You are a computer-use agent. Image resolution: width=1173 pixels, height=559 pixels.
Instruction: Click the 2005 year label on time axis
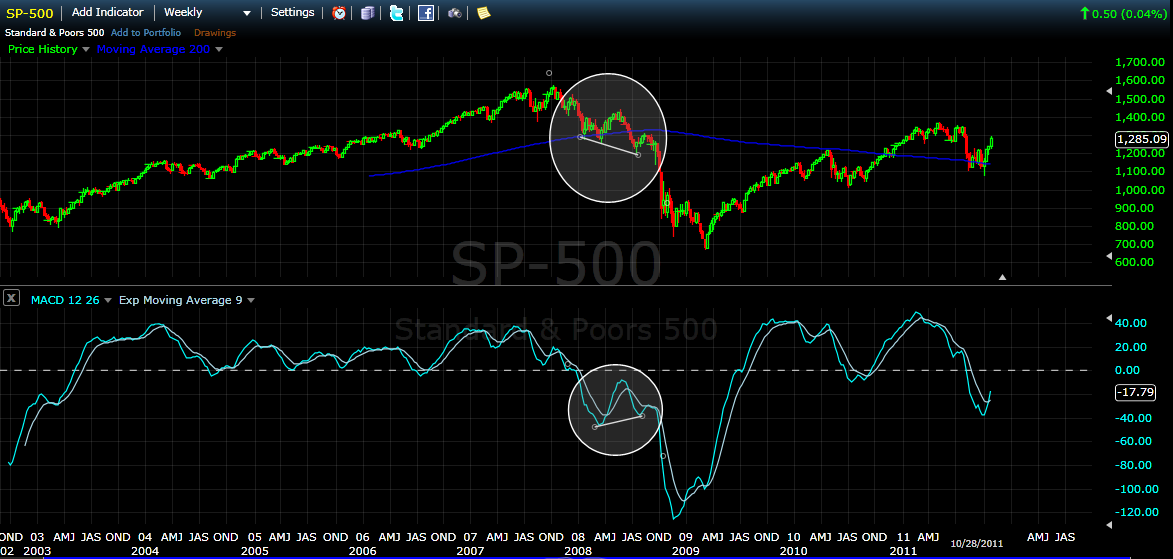pyautogui.click(x=254, y=551)
